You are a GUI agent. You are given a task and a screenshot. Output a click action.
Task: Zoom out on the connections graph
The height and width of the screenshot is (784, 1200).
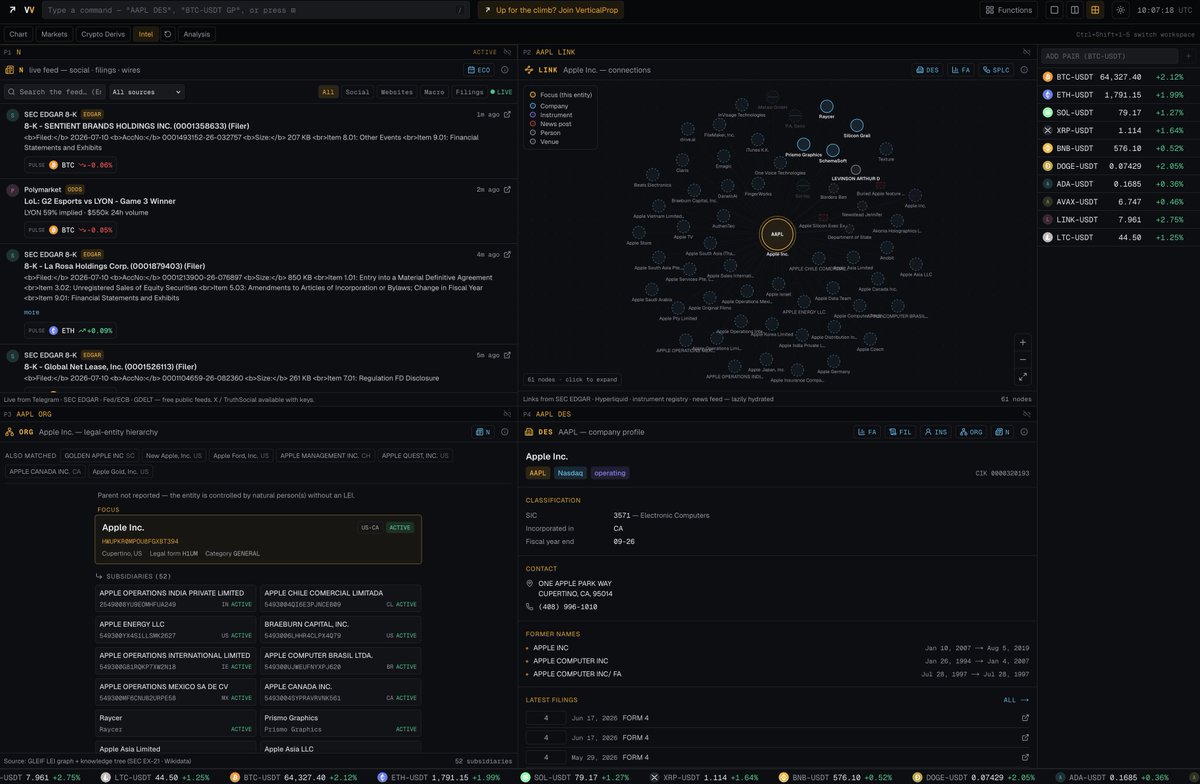[1022, 360]
